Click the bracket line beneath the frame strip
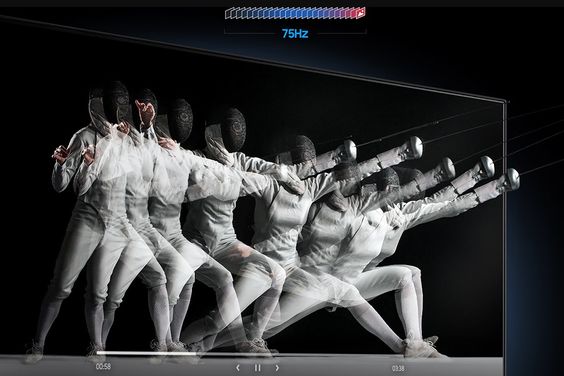Screen dimensions: 564x376 [295, 33]
